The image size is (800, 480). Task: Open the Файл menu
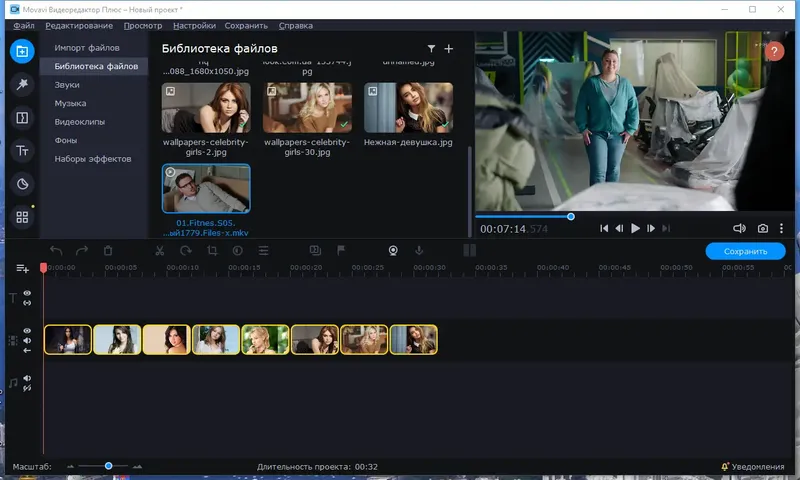click(23, 26)
